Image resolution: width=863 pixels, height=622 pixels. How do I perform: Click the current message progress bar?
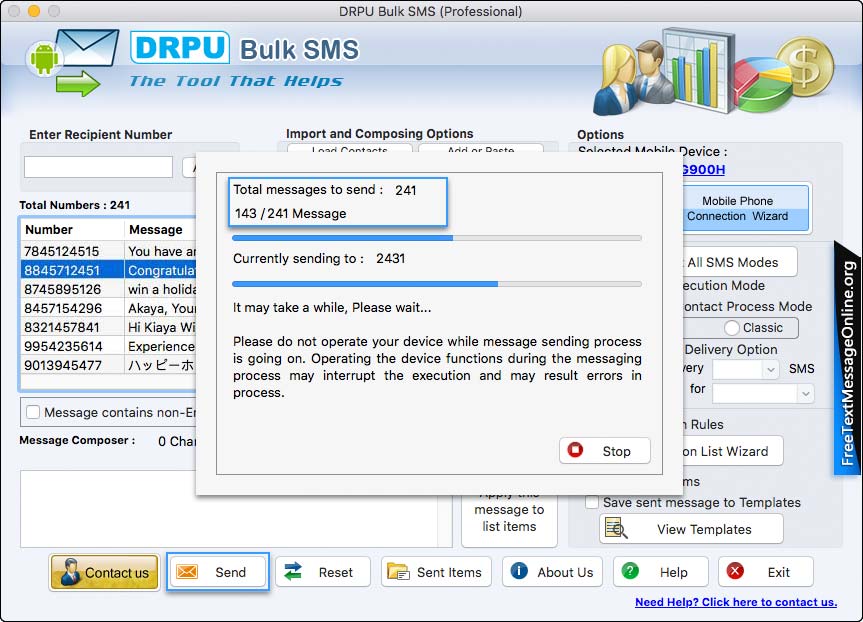pos(437,284)
